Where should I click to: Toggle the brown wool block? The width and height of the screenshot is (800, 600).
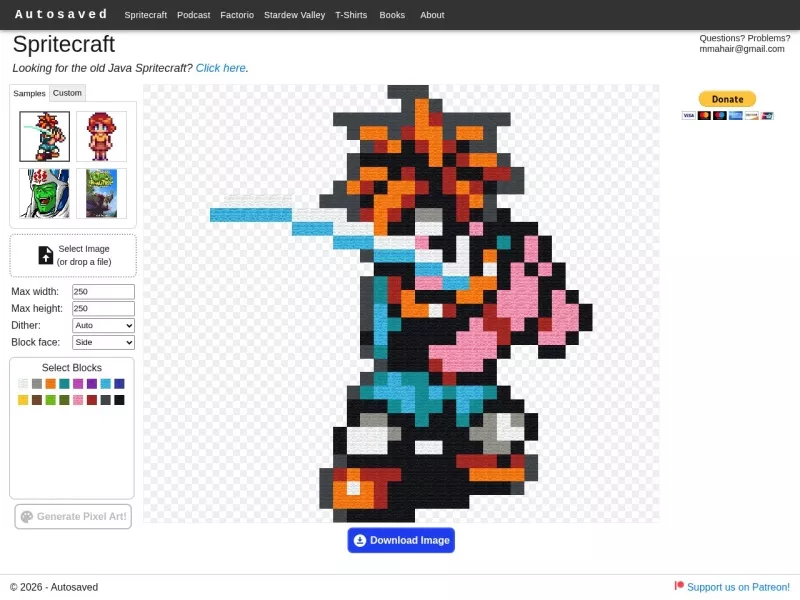point(37,400)
